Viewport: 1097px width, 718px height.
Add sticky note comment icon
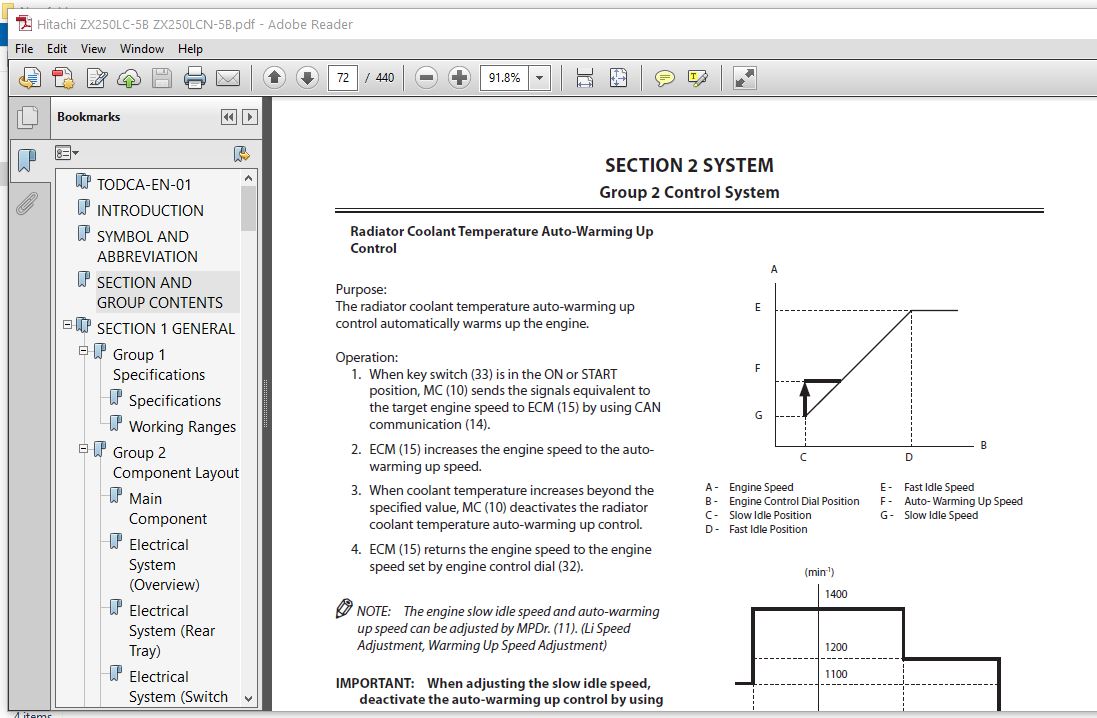click(665, 78)
